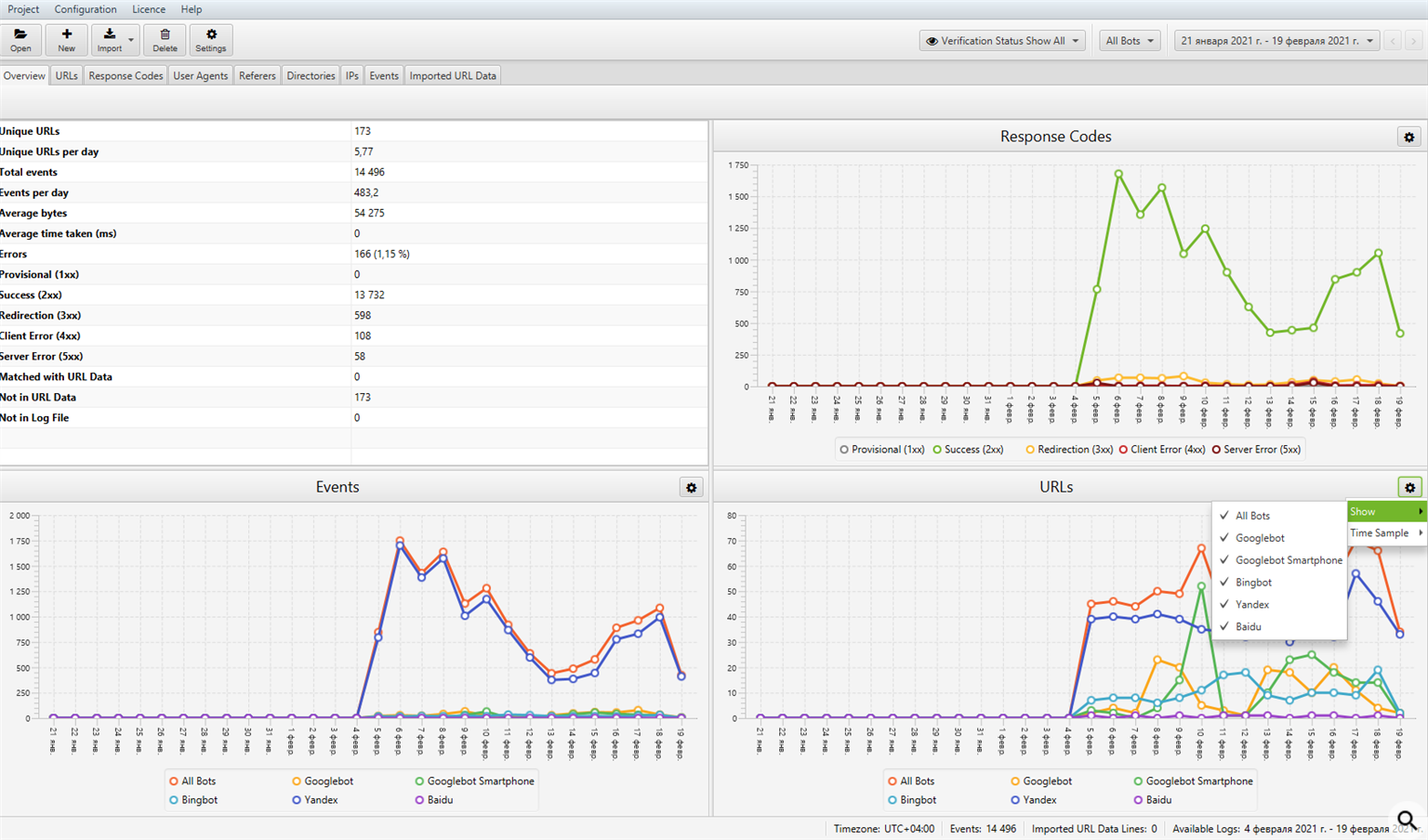1428x840 pixels.
Task: Click the Import toolbar button
Action: coord(109,40)
